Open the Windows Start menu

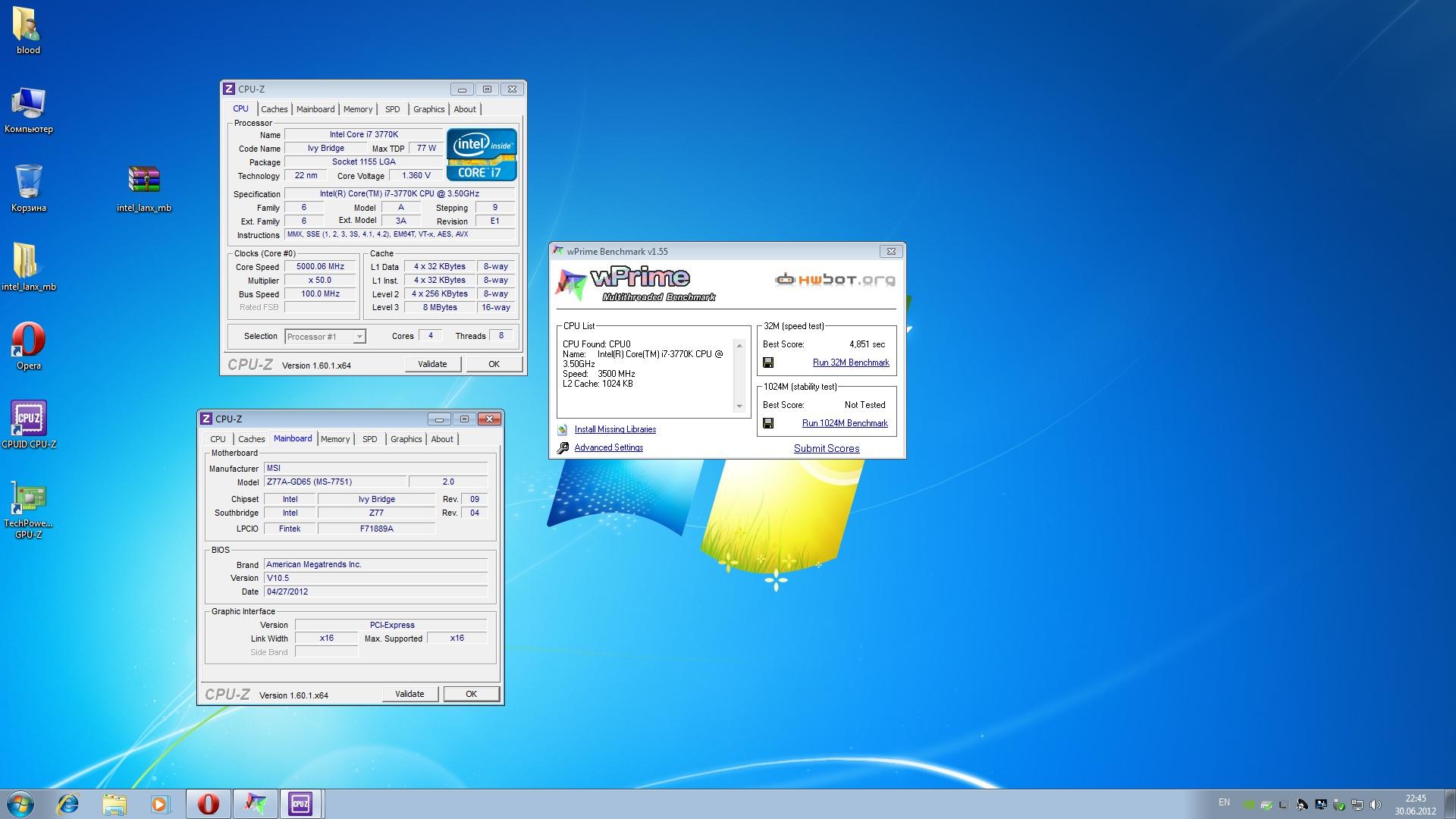pyautogui.click(x=20, y=804)
